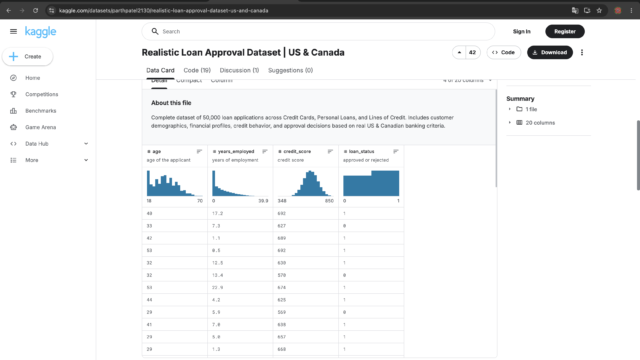Click the loan_status column header
This screenshot has height=360, width=640.
[361, 151]
